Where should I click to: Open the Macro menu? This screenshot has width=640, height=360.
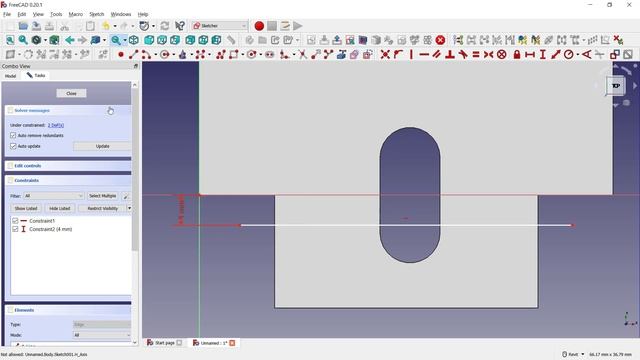(x=76, y=14)
